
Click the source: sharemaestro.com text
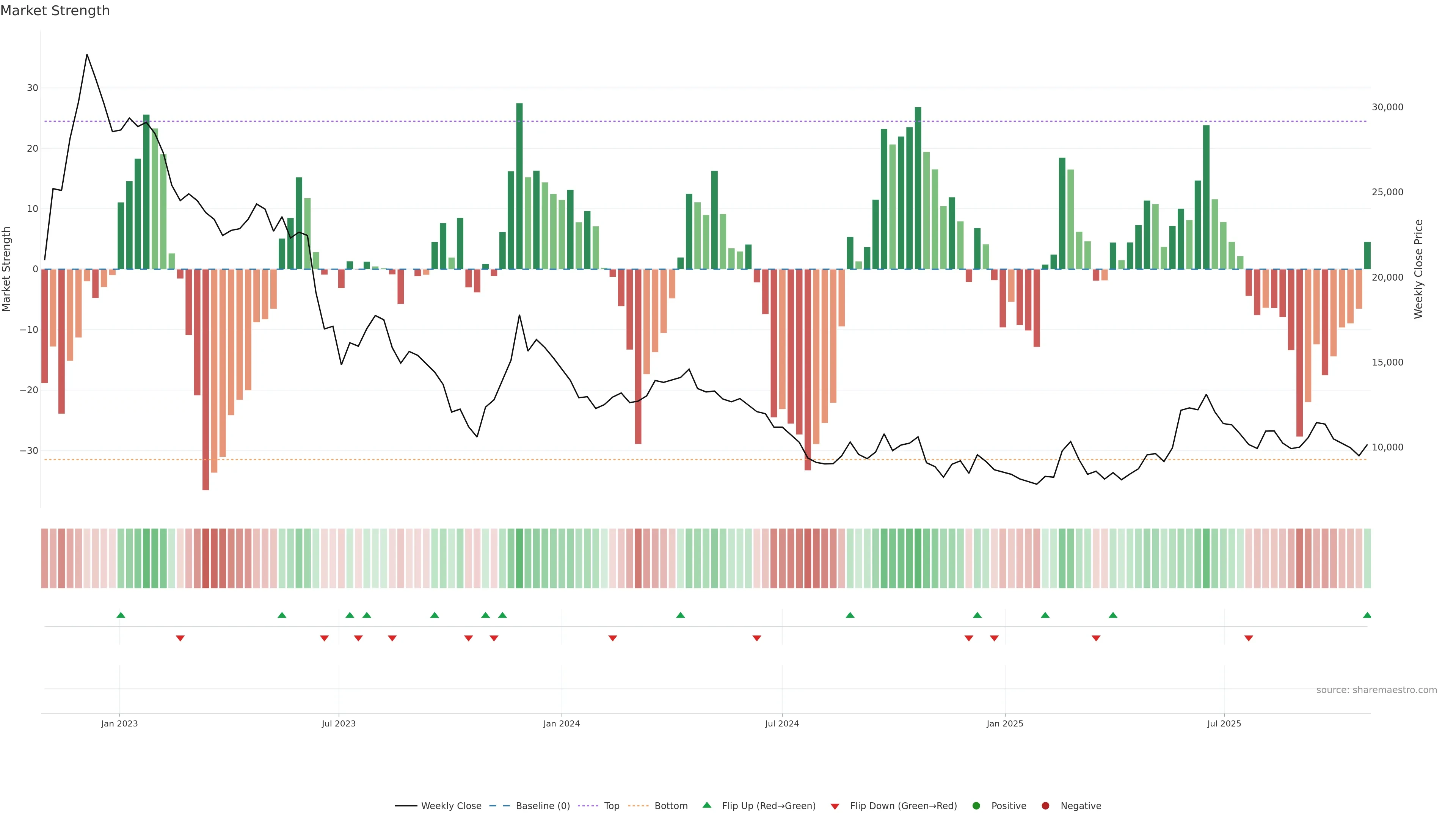1376,690
